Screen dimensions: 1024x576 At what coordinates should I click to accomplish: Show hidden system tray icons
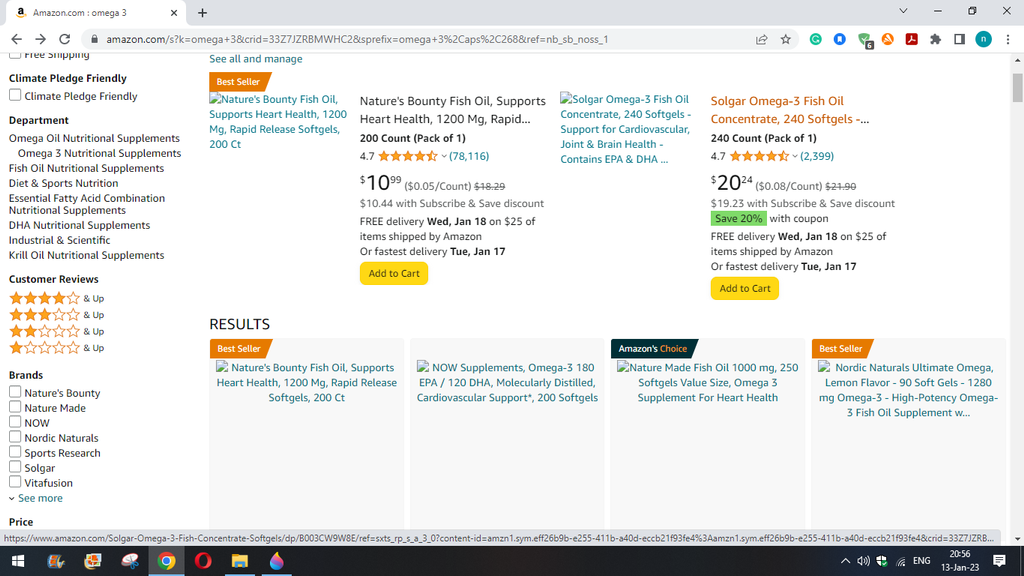click(x=845, y=561)
